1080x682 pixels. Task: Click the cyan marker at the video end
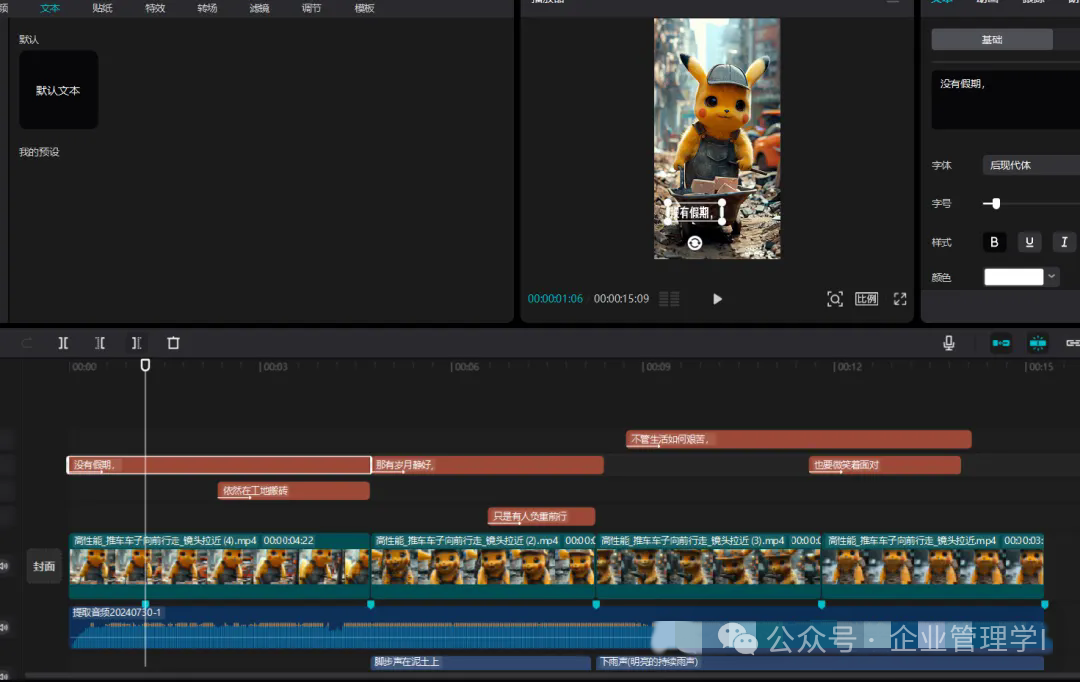tap(1045, 604)
